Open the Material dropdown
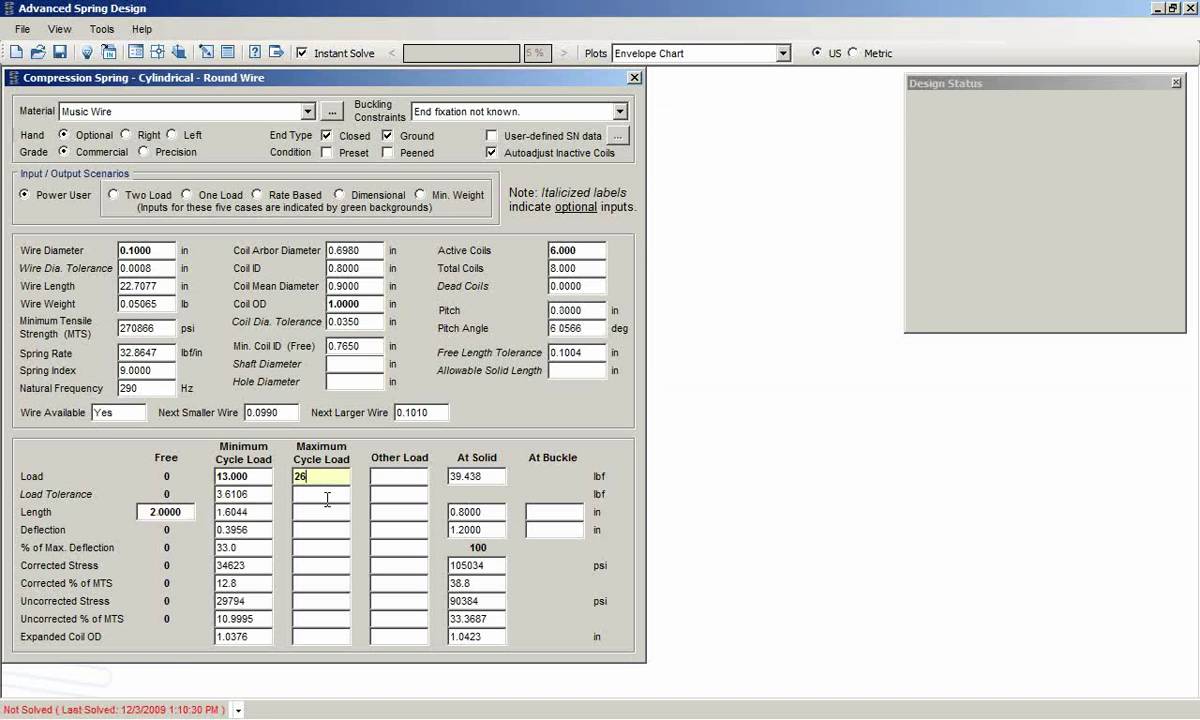Image resolution: width=1200 pixels, height=720 pixels. pyautogui.click(x=307, y=112)
